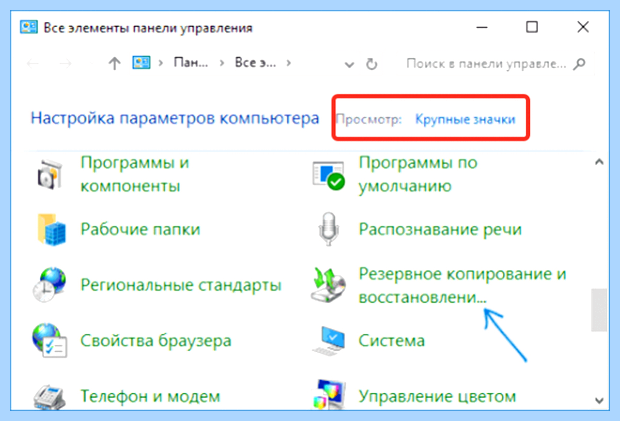Open Система link
This screenshot has height=421, width=620.
pos(391,341)
